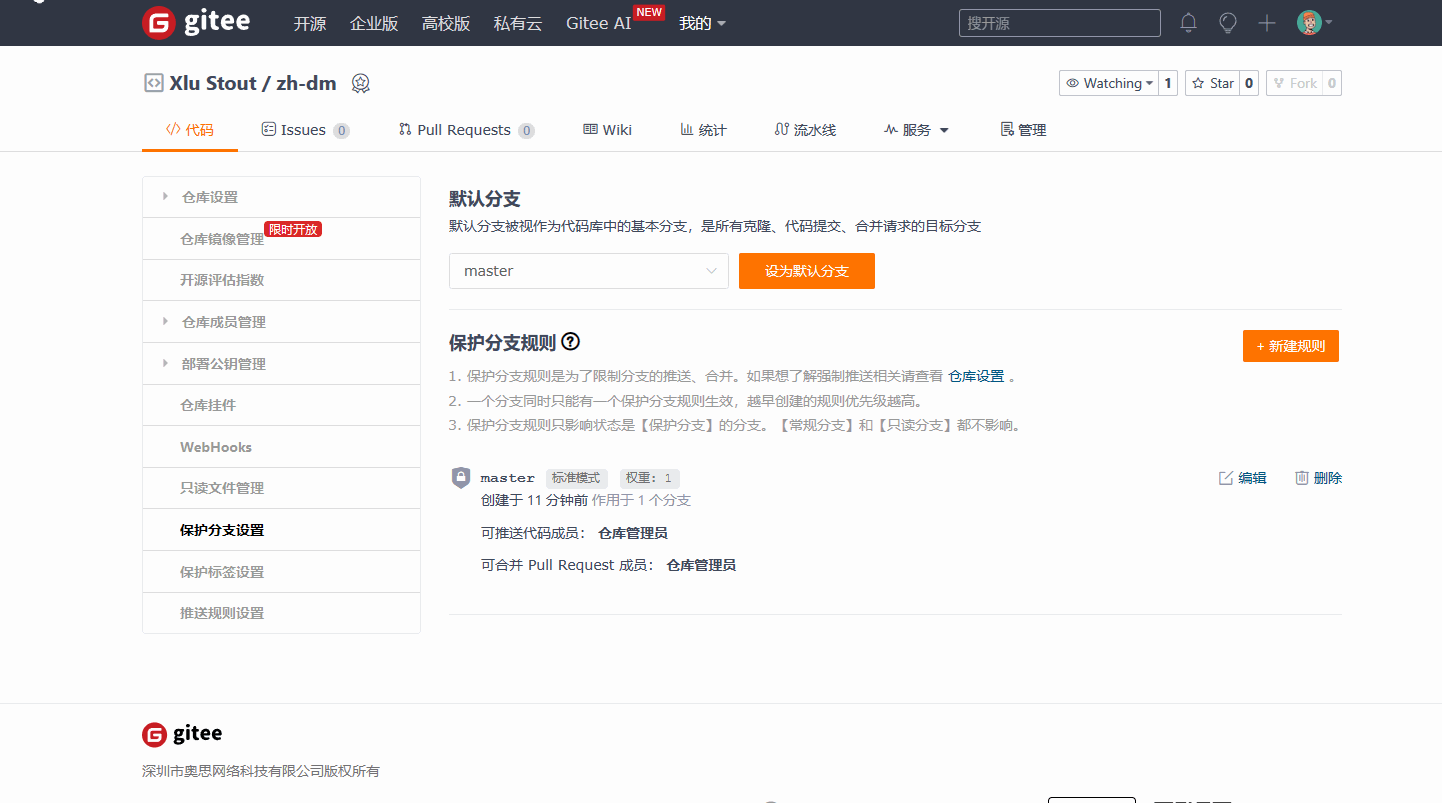Expand 仓库成员管理 in the sidebar
Viewport: 1442px width, 803px height.
pyautogui.click(x=281, y=322)
